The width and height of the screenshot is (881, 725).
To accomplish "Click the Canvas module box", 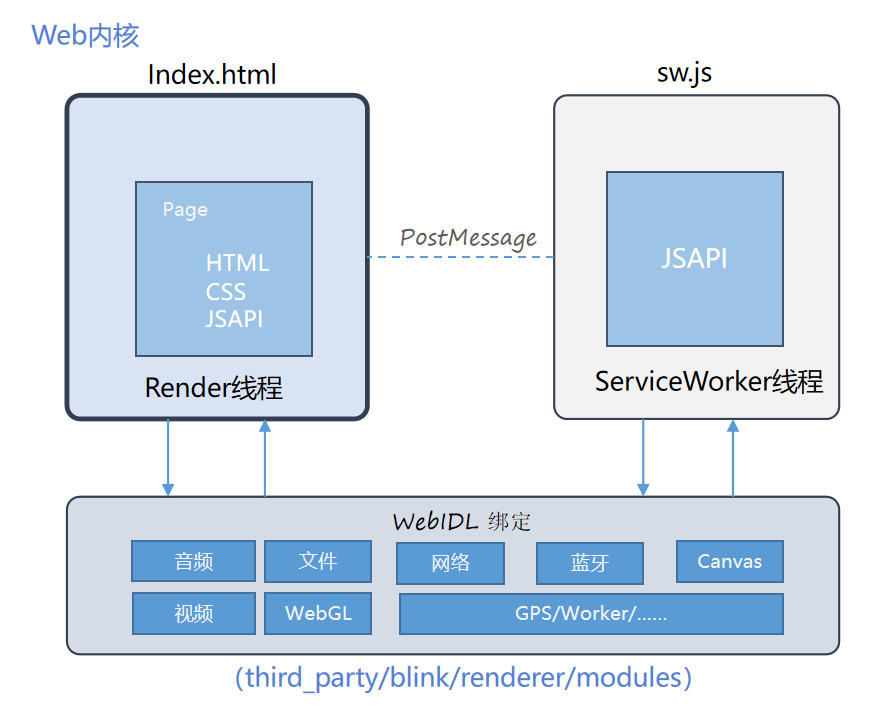I will click(729, 561).
